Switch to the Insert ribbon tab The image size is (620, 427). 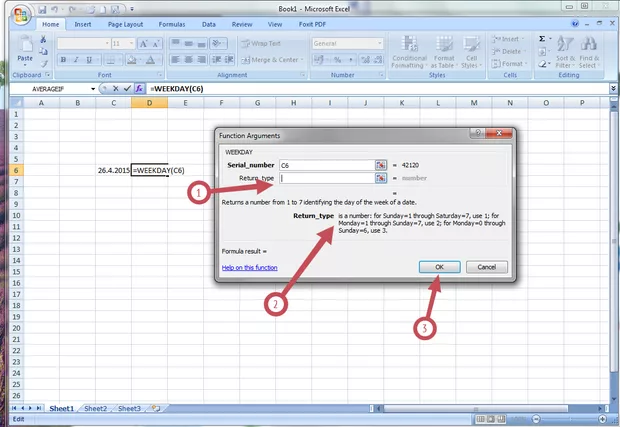[x=83, y=25]
